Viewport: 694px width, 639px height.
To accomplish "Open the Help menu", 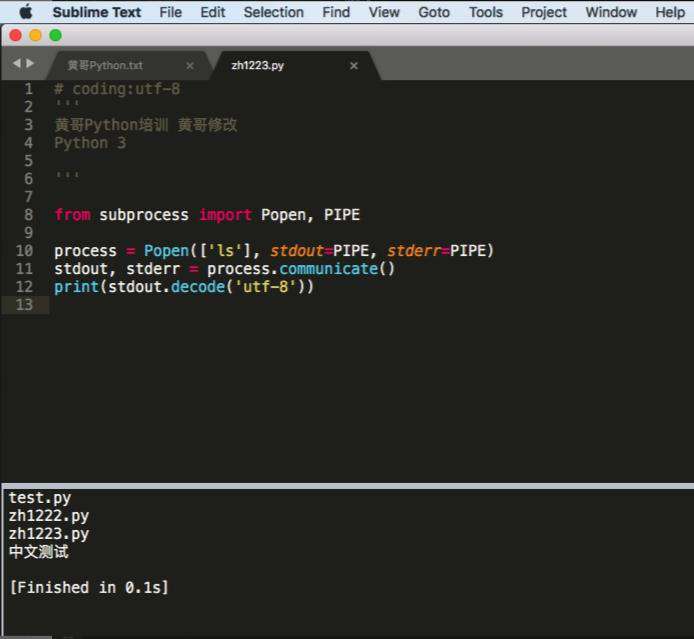I will (670, 12).
